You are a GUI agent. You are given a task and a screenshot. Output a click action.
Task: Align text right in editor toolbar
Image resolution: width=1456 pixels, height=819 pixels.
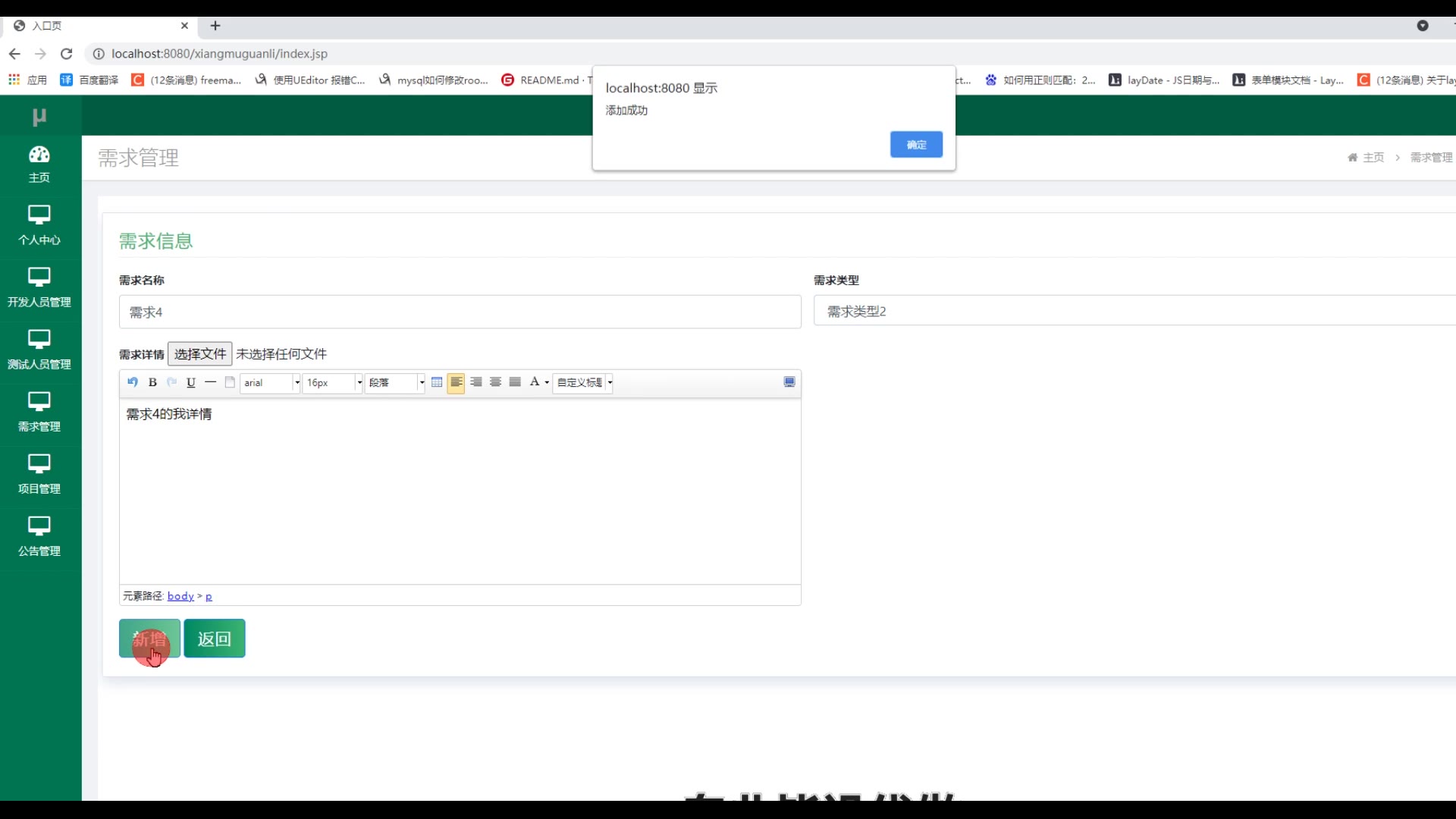pos(476,382)
